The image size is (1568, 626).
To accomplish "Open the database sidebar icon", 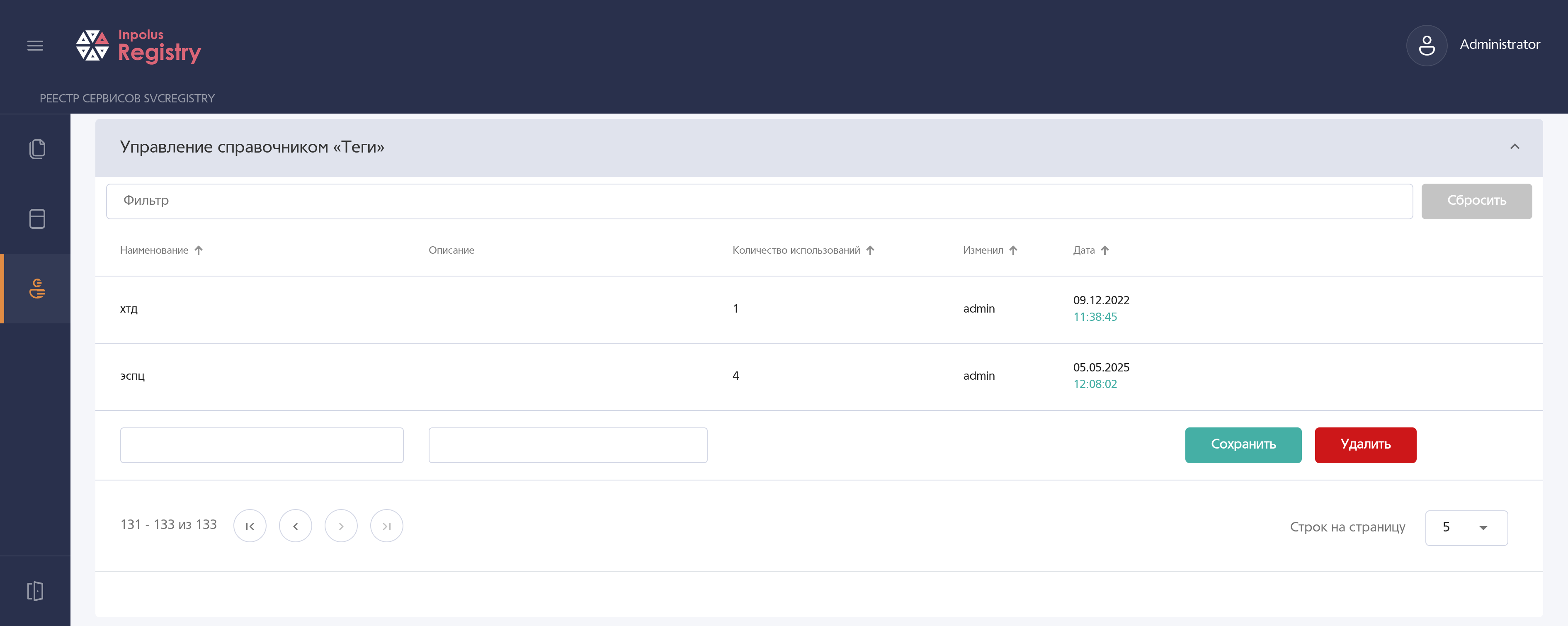I will (x=37, y=218).
